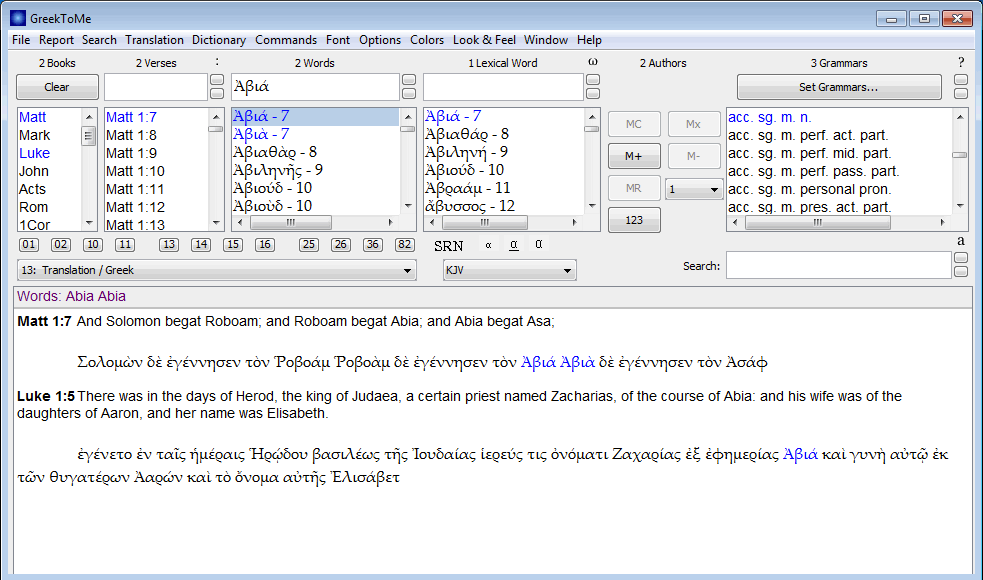This screenshot has width=983, height=580.
Task: Click the omega icon above the Lexical Word field
Action: [593, 61]
